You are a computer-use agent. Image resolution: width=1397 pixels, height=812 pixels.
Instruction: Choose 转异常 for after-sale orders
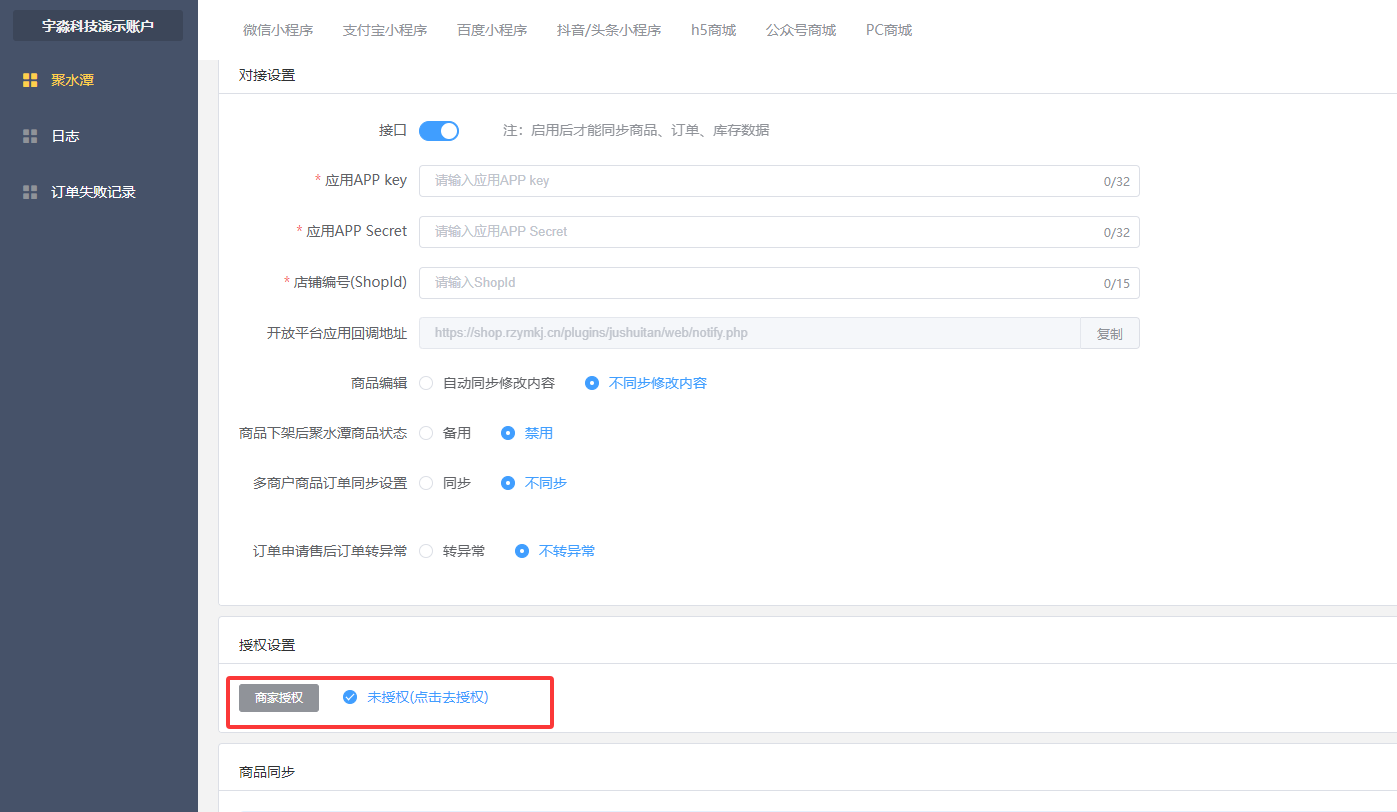tap(452, 551)
